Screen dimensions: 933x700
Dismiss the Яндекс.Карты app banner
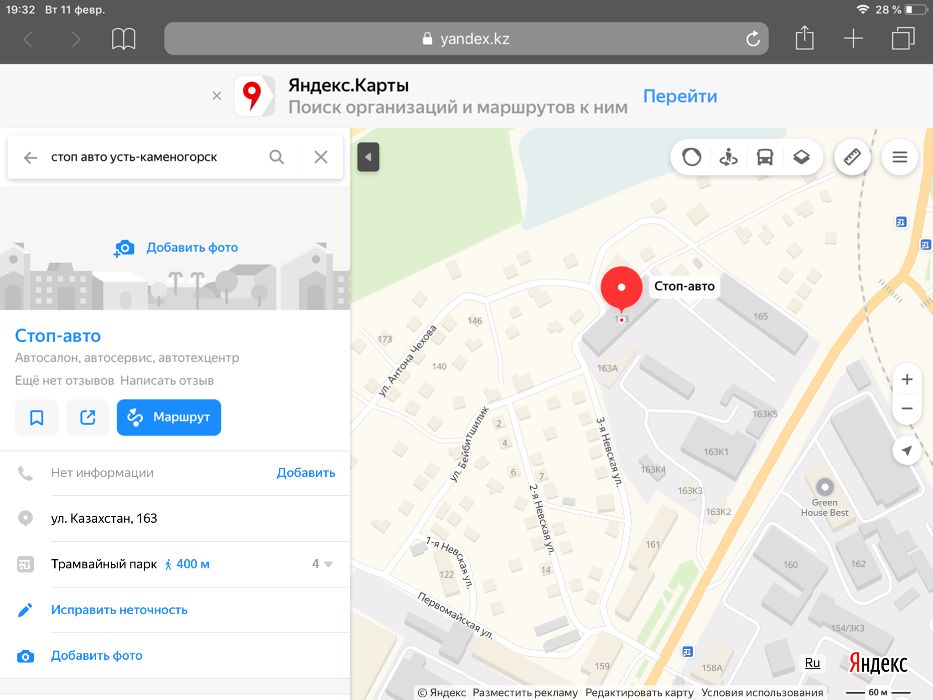(217, 96)
